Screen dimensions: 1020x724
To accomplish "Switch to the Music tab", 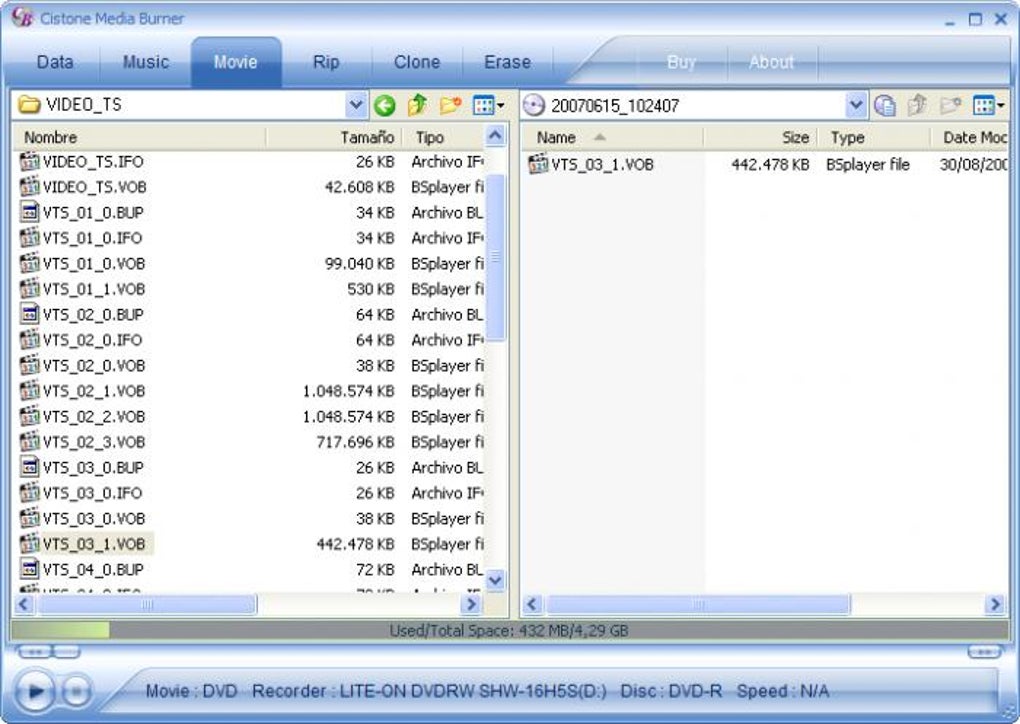I will pos(146,62).
